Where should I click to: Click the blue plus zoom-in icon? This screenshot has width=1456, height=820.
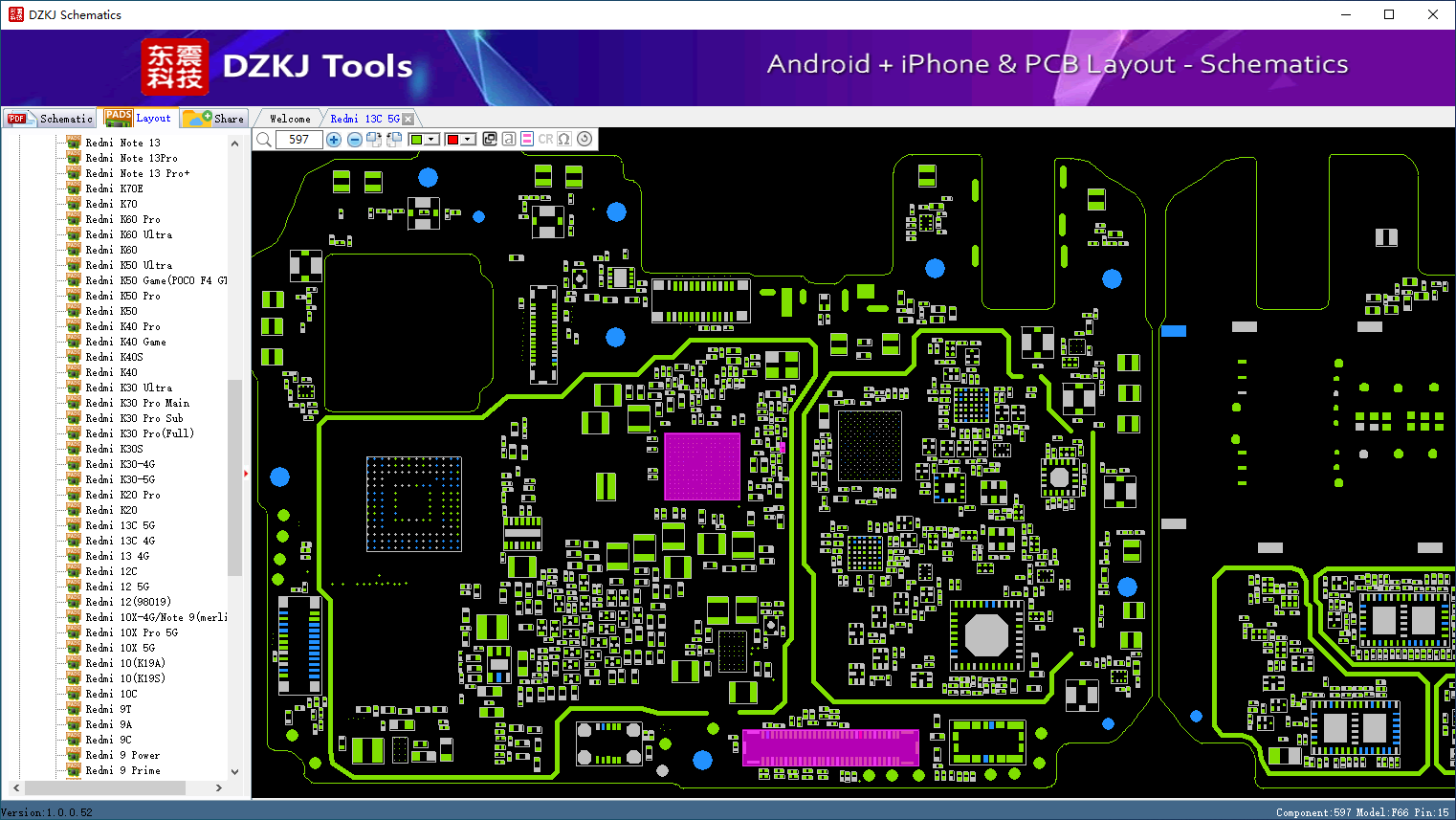pos(334,140)
